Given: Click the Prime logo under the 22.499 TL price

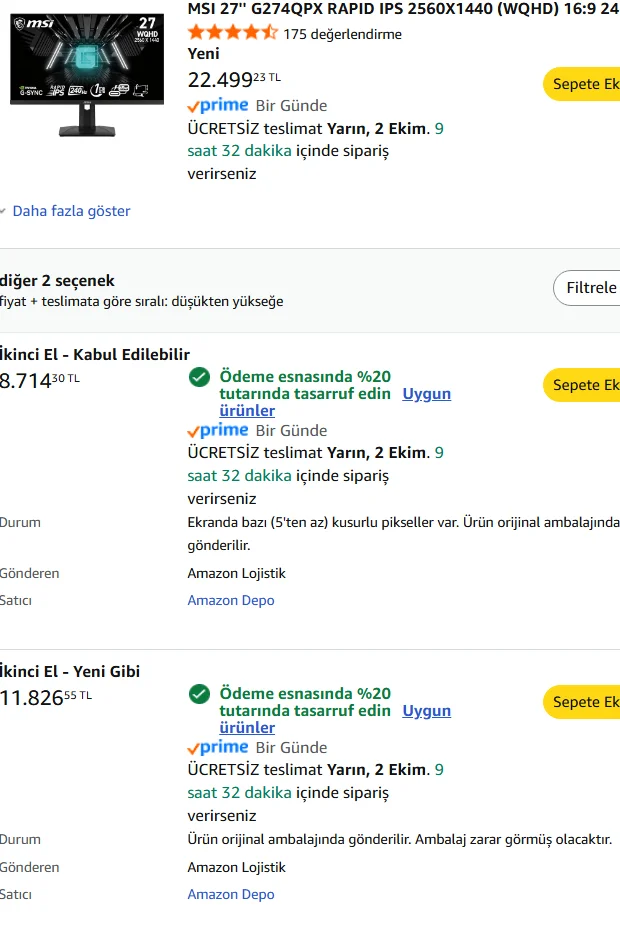Looking at the screenshot, I should [x=217, y=105].
